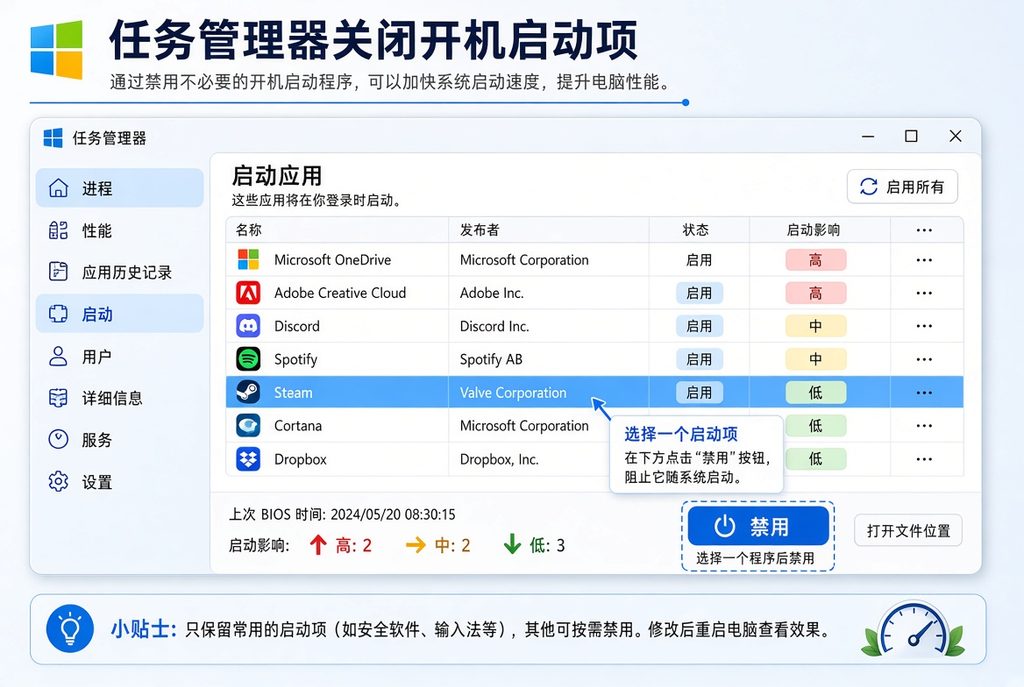Go to the 用户 section
The height and width of the screenshot is (687, 1024).
(120, 357)
